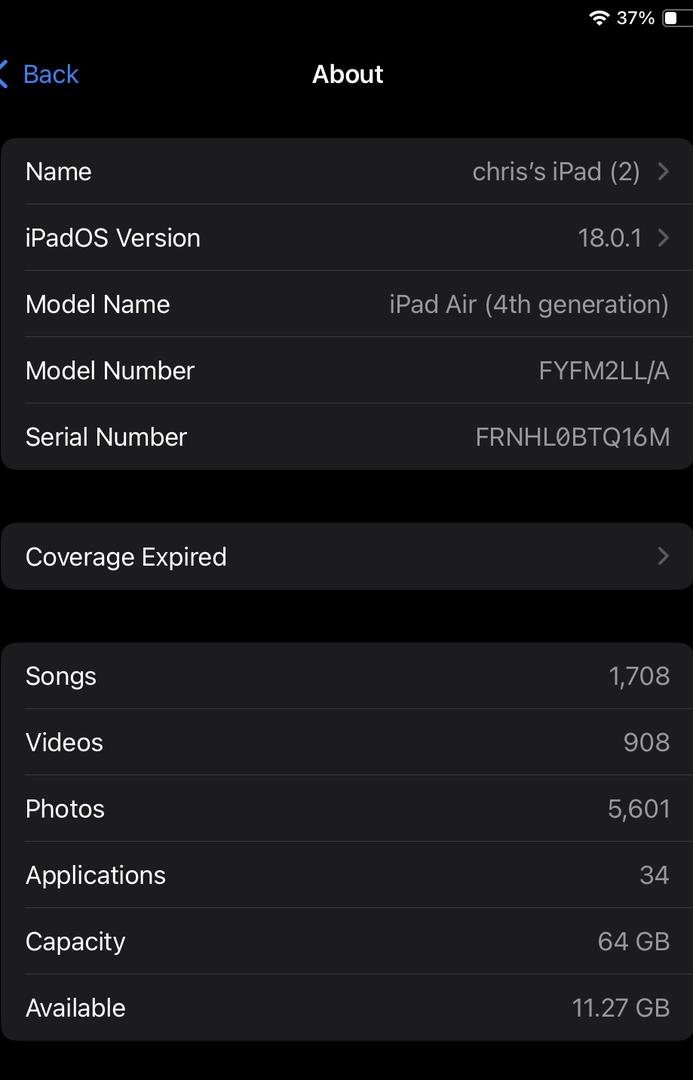Image resolution: width=693 pixels, height=1080 pixels.
Task: Tap the Serial Number value
Action: click(x=572, y=437)
